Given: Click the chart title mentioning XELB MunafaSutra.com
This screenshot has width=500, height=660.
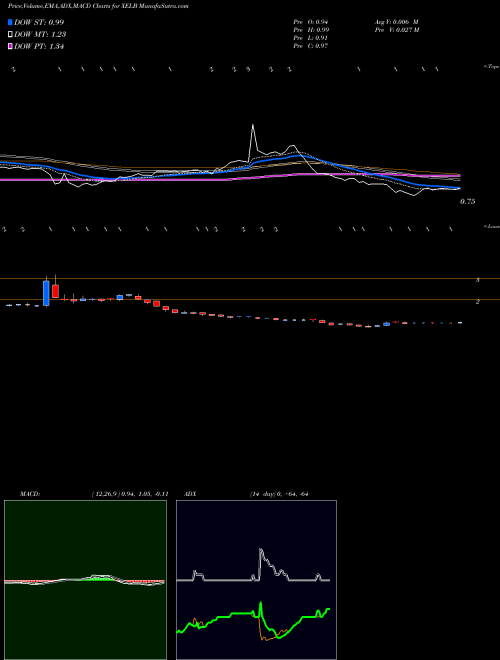Looking at the screenshot, I should point(98,6).
